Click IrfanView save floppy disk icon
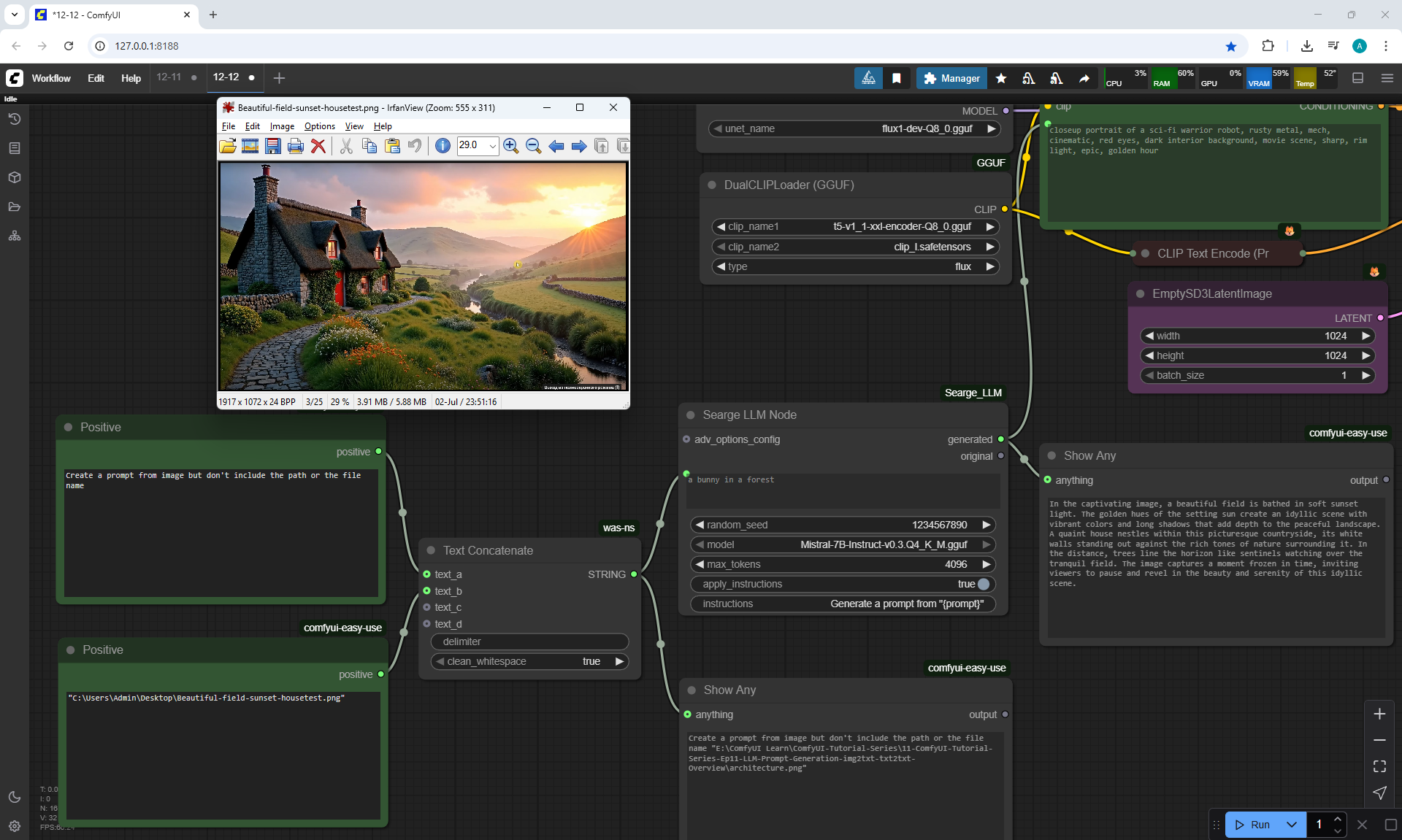Screen dimensions: 1402x840 tap(272, 146)
